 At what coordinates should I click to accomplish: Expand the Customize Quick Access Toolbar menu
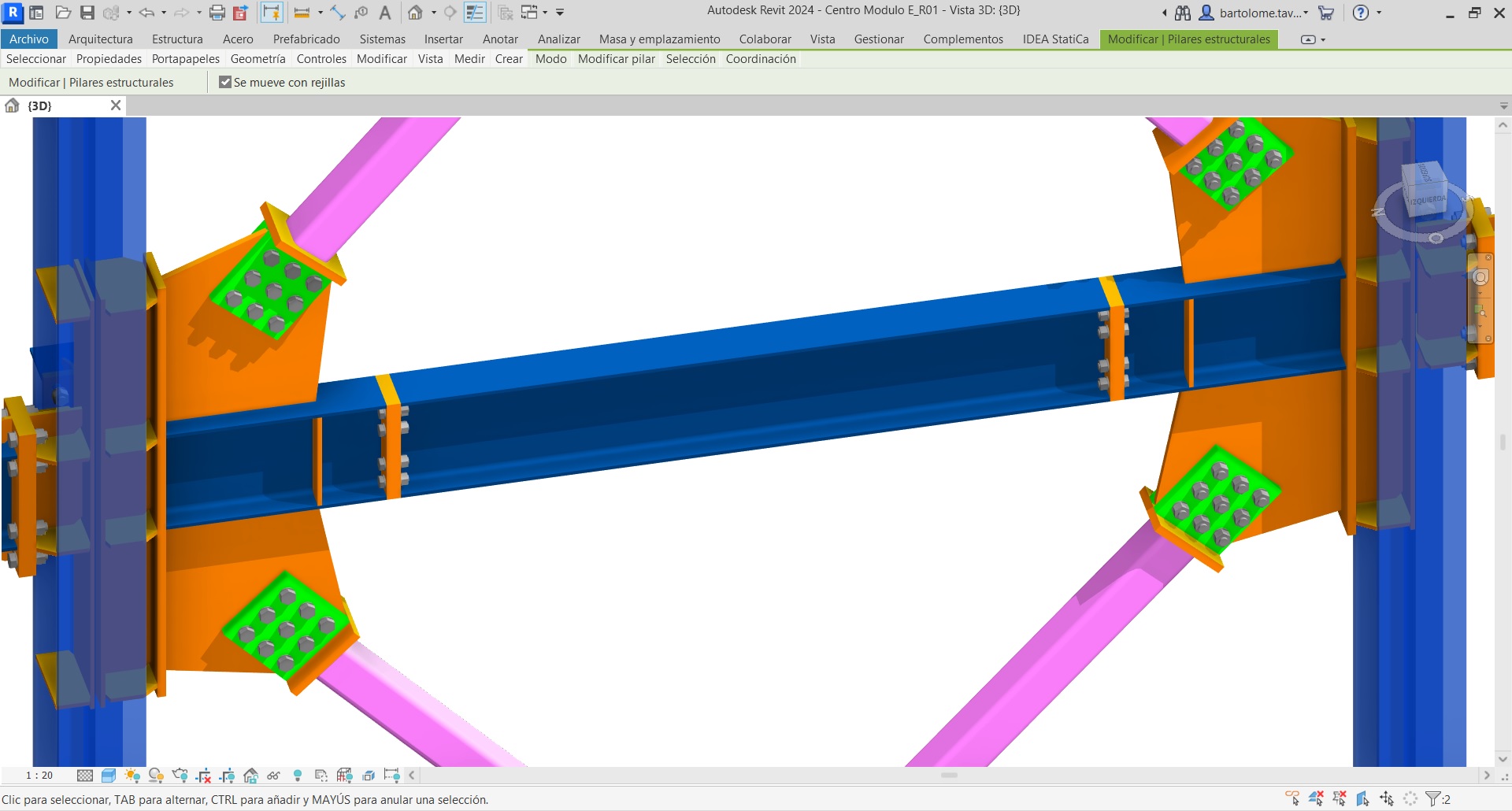(559, 13)
